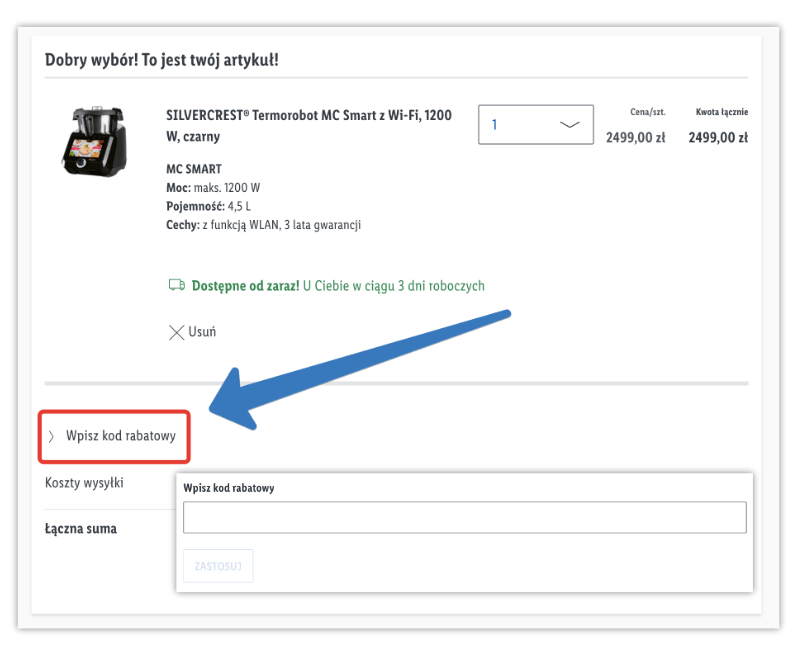This screenshot has height=650, width=800.
Task: Select the 'Dobry wybór! To jest twój artykuł!' heading
Action: point(162,60)
